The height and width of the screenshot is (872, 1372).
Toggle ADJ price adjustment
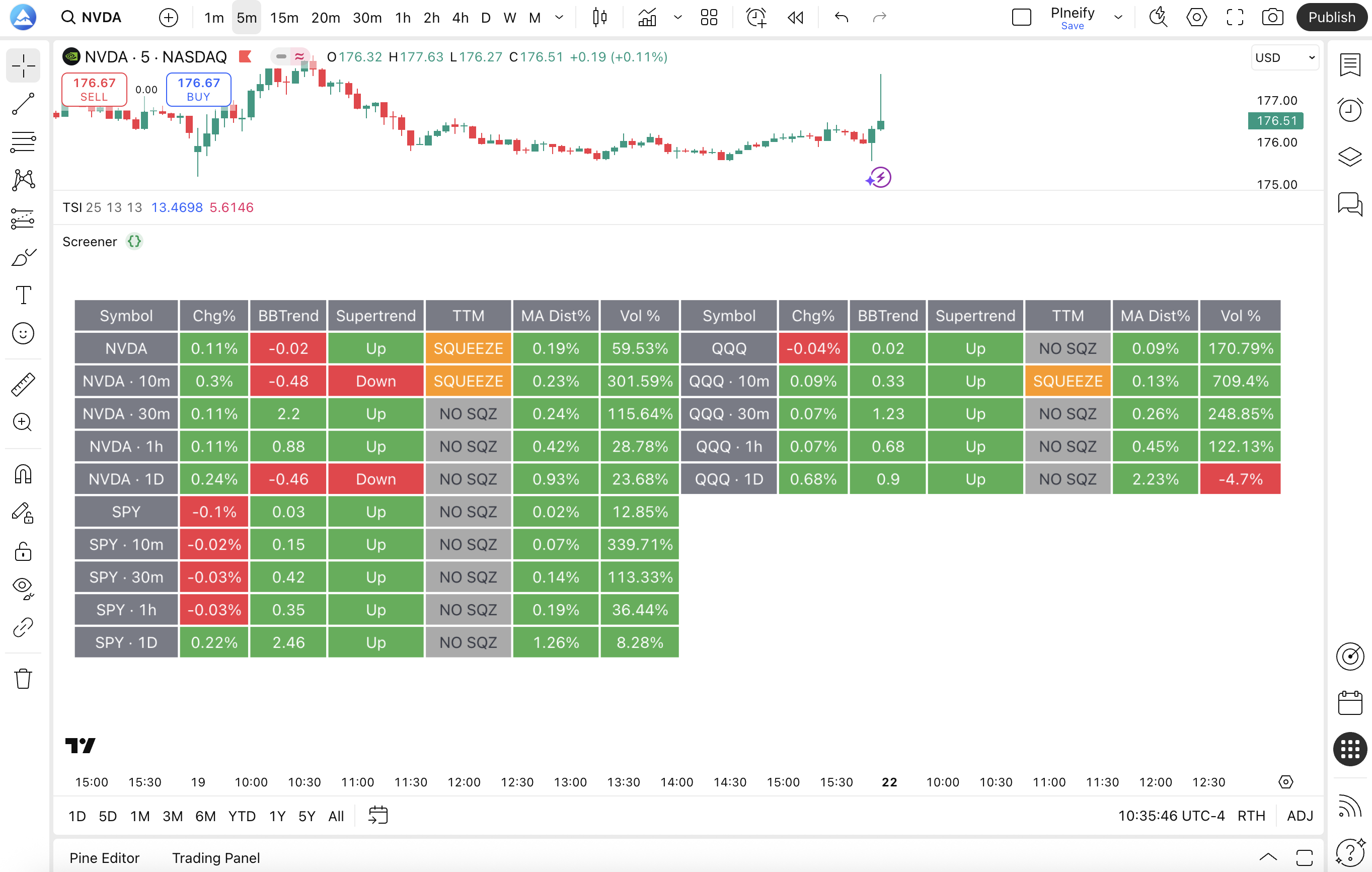(x=1300, y=816)
